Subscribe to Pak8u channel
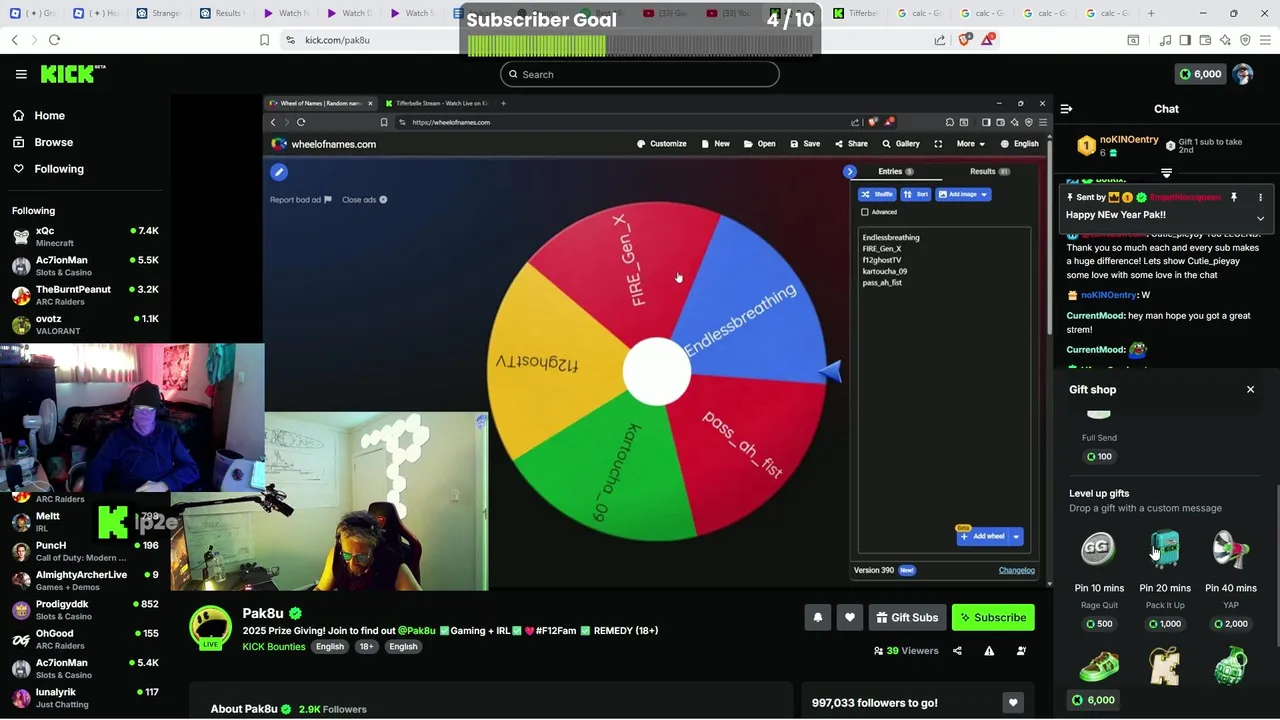 tap(993, 618)
